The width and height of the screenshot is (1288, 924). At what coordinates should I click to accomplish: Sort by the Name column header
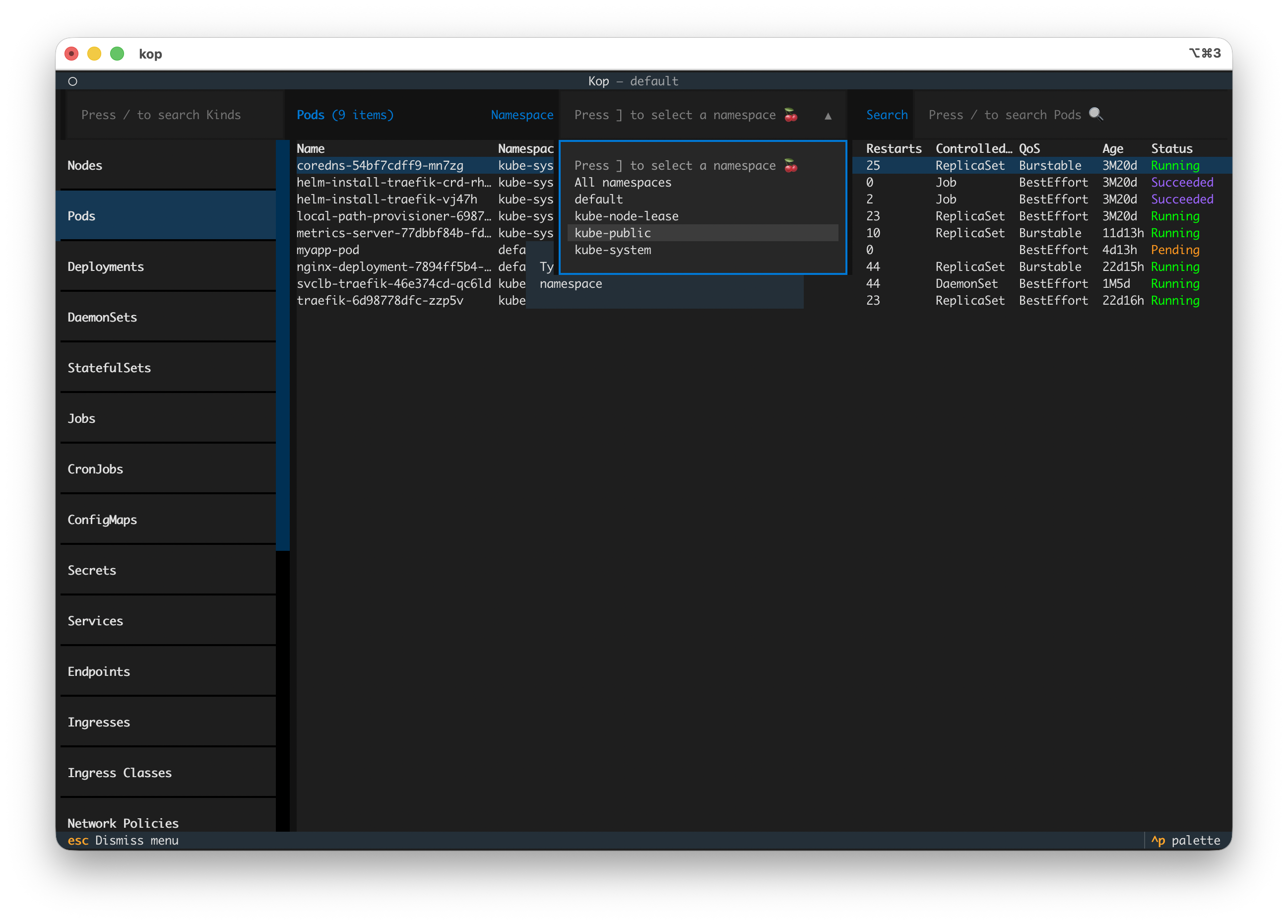coord(311,148)
